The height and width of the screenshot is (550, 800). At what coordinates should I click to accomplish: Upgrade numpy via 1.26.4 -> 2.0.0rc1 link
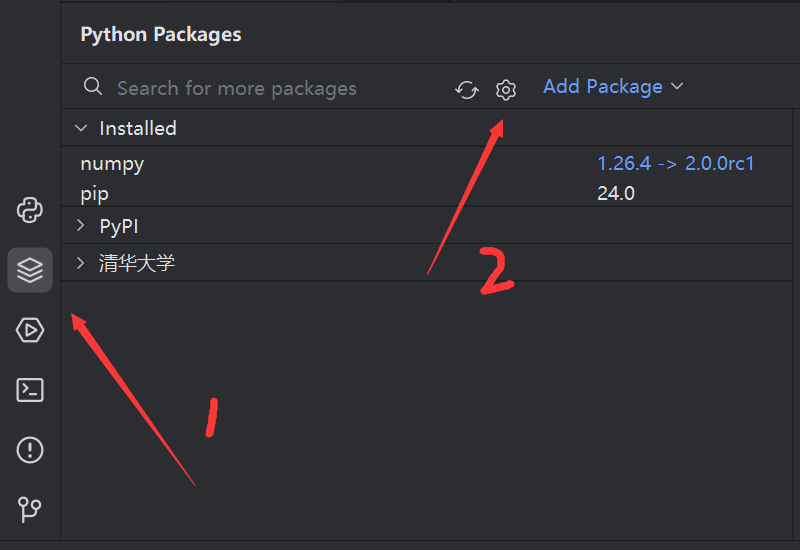click(675, 163)
